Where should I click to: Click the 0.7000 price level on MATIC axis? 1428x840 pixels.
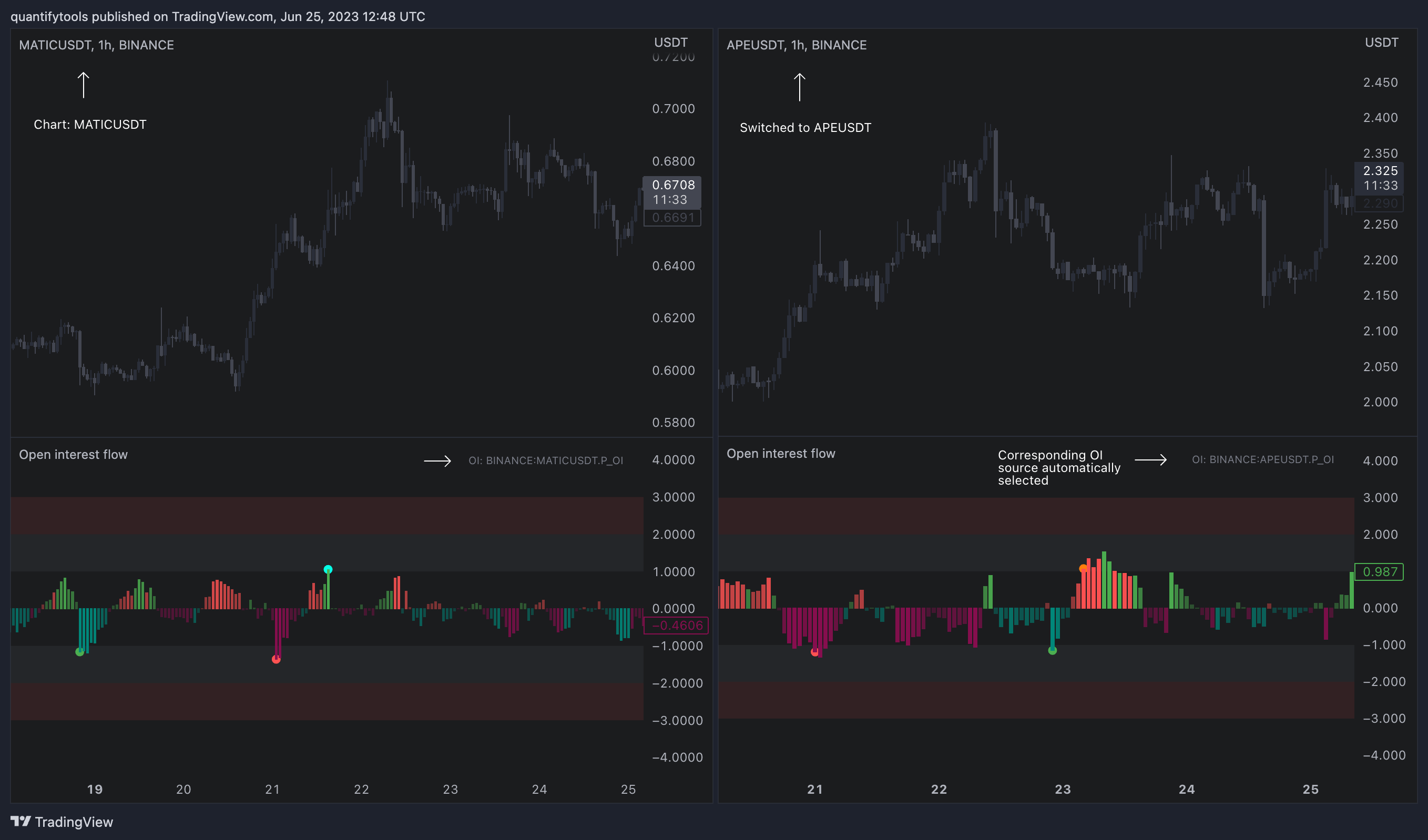673,108
